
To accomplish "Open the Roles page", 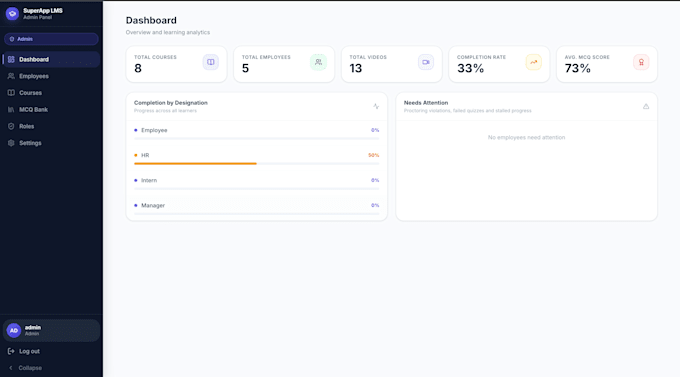I will point(51,126).
